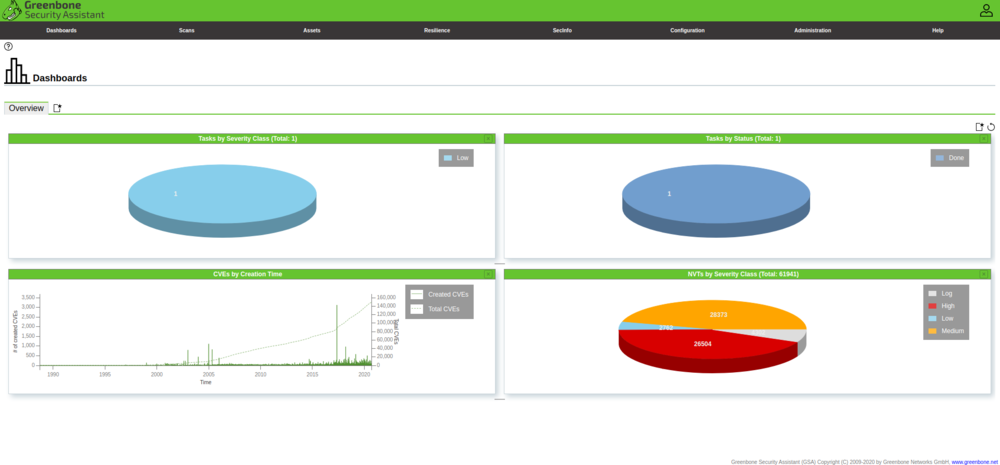Click add new display icon above charts
Viewport: 1000px width, 465px height.
tap(980, 127)
